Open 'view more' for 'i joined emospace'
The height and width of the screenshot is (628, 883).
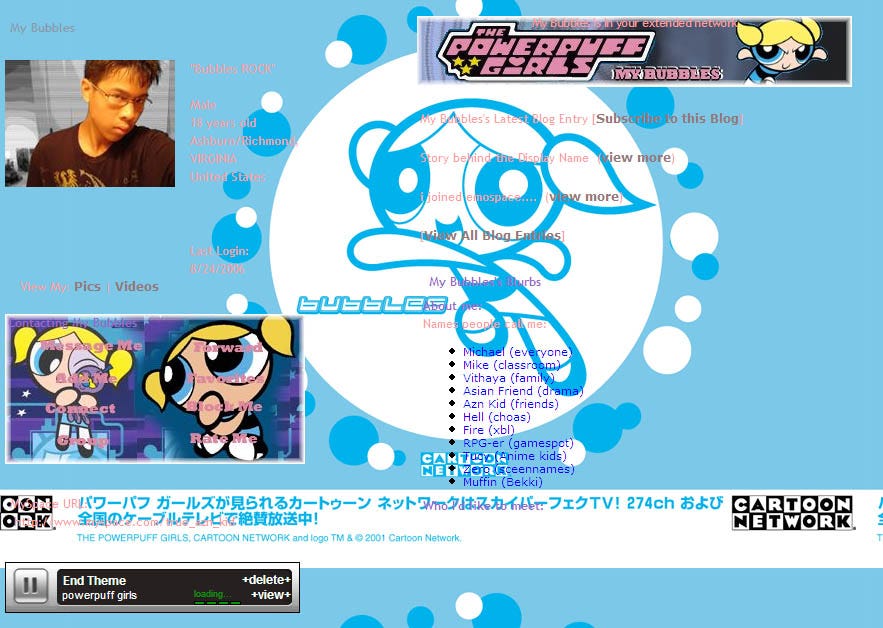point(584,197)
